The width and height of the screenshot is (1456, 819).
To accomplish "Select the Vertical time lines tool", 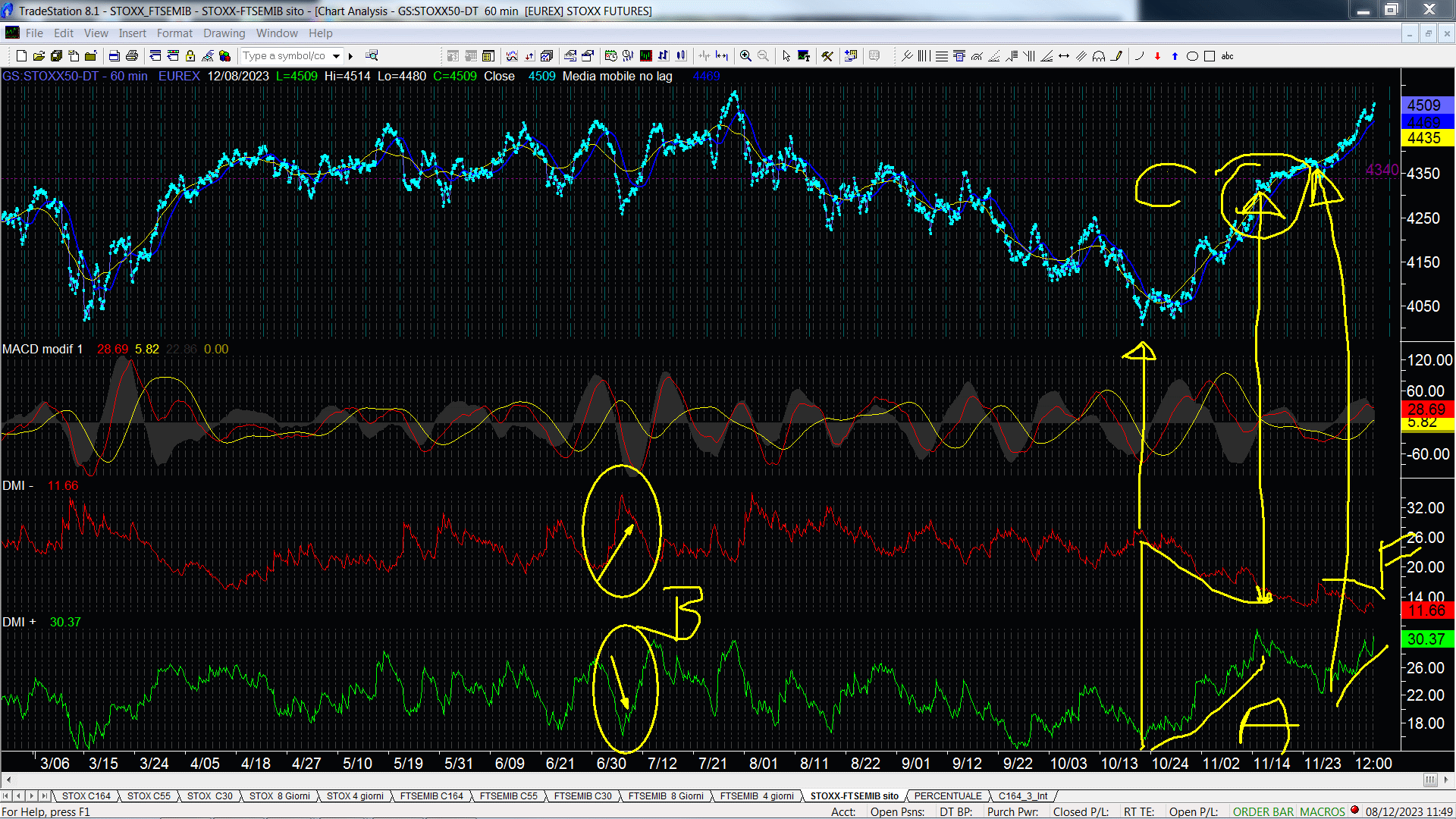I will (x=924, y=56).
